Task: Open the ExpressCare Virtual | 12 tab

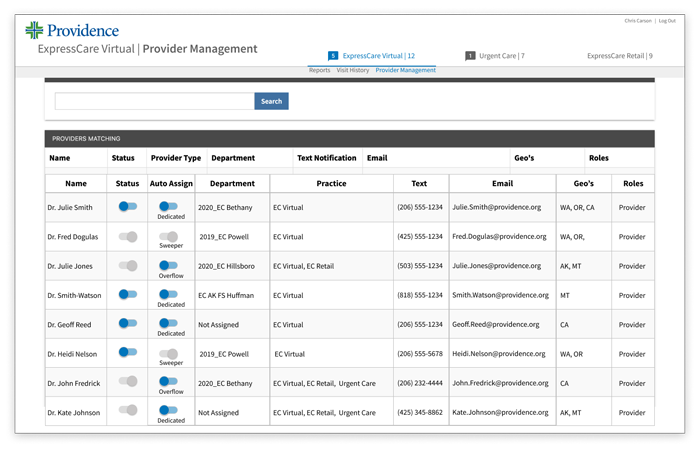Action: point(379,56)
